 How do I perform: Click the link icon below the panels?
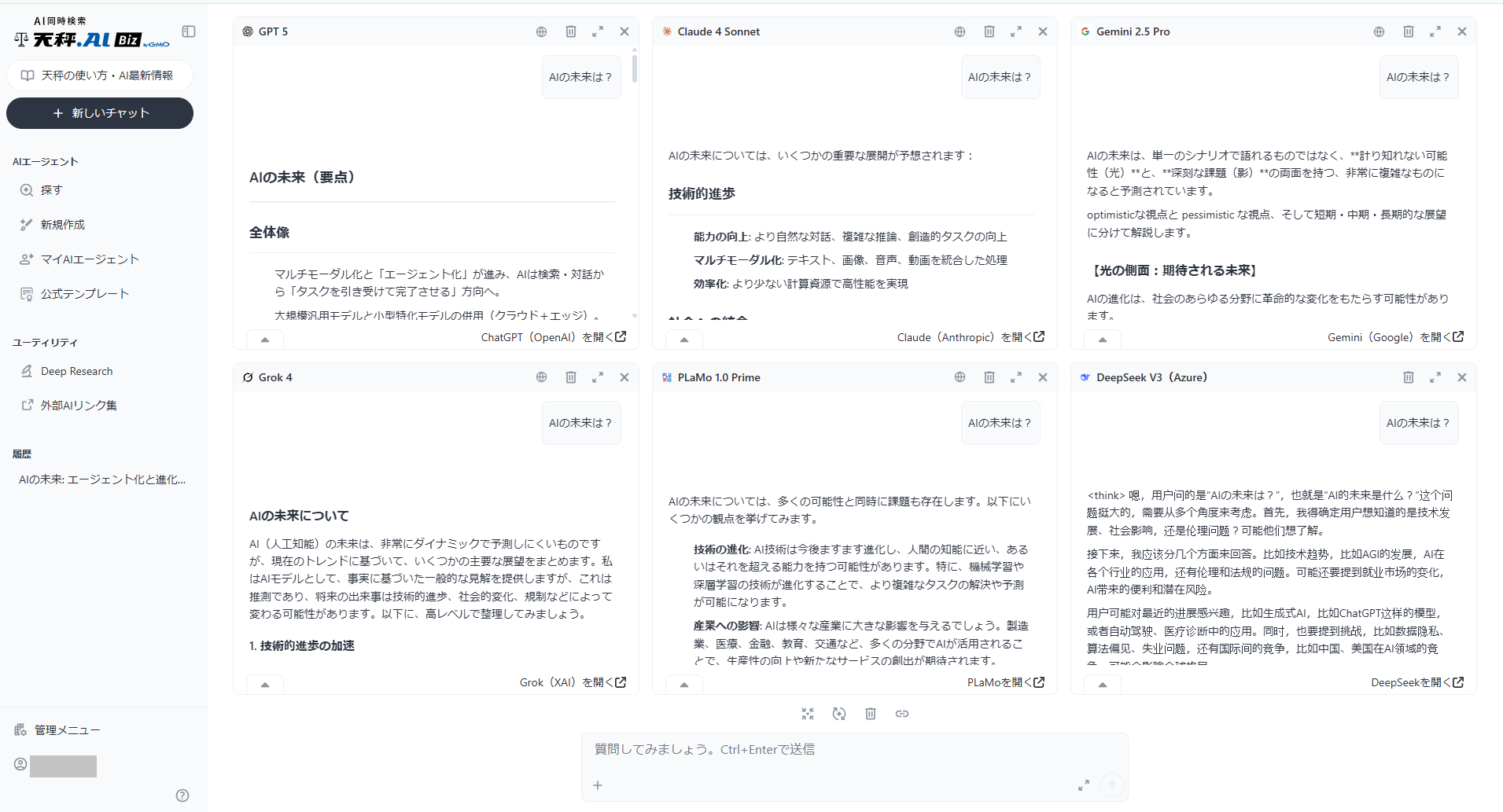(902, 714)
